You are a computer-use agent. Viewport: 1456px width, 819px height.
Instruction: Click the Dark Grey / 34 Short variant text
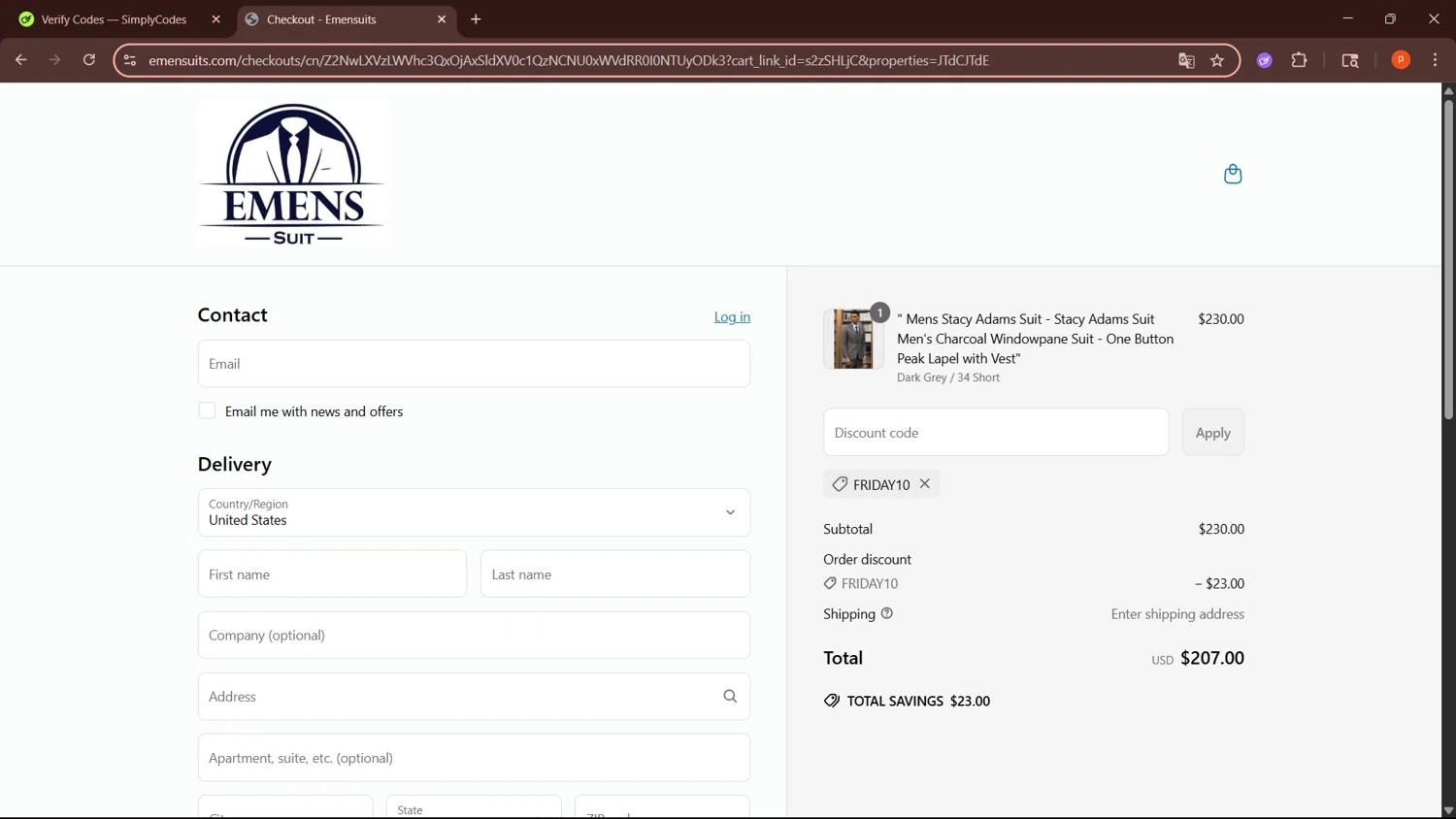[x=948, y=377]
